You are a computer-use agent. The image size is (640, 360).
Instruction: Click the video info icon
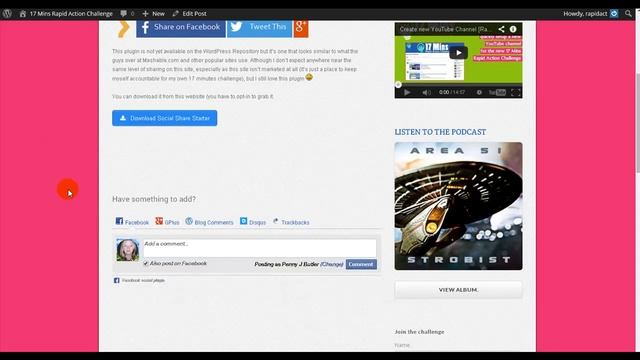(x=513, y=29)
